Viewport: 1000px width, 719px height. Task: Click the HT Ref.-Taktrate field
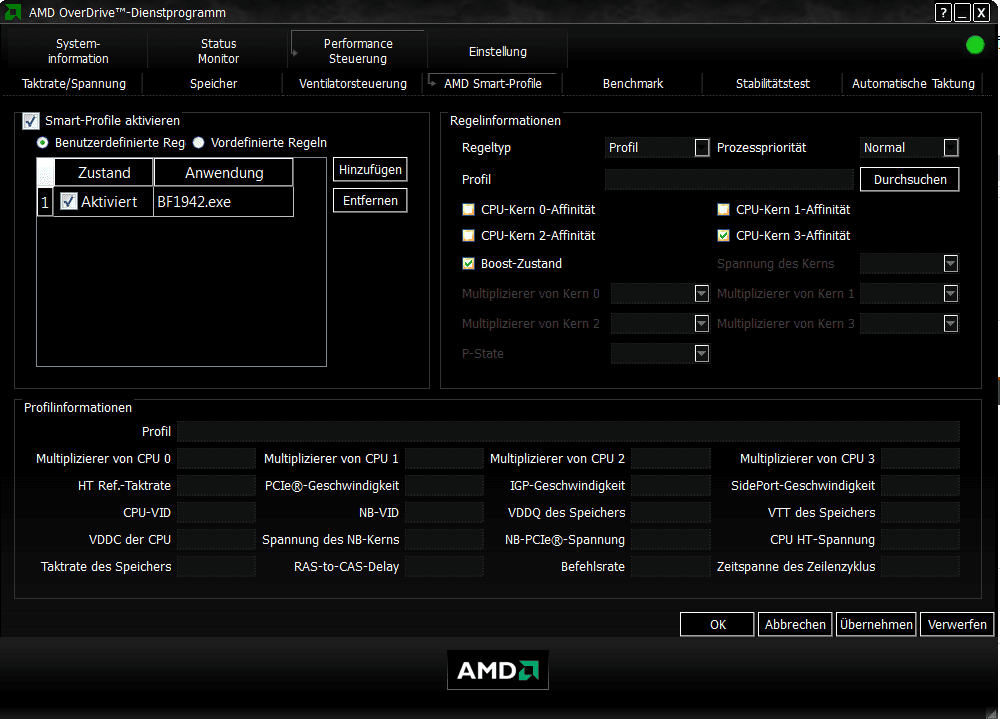[x=216, y=486]
